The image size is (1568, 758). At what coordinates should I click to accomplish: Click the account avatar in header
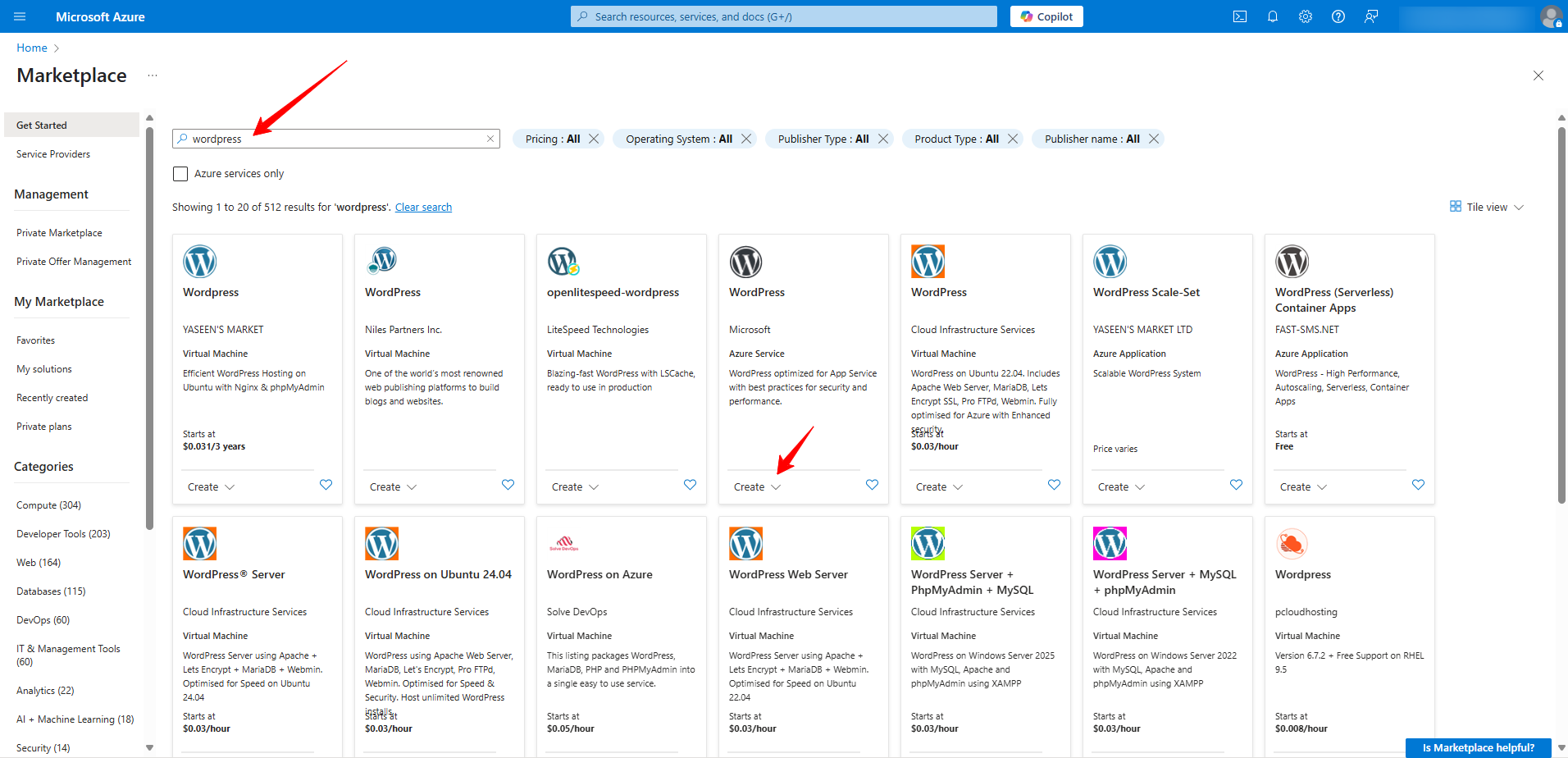coord(1551,16)
